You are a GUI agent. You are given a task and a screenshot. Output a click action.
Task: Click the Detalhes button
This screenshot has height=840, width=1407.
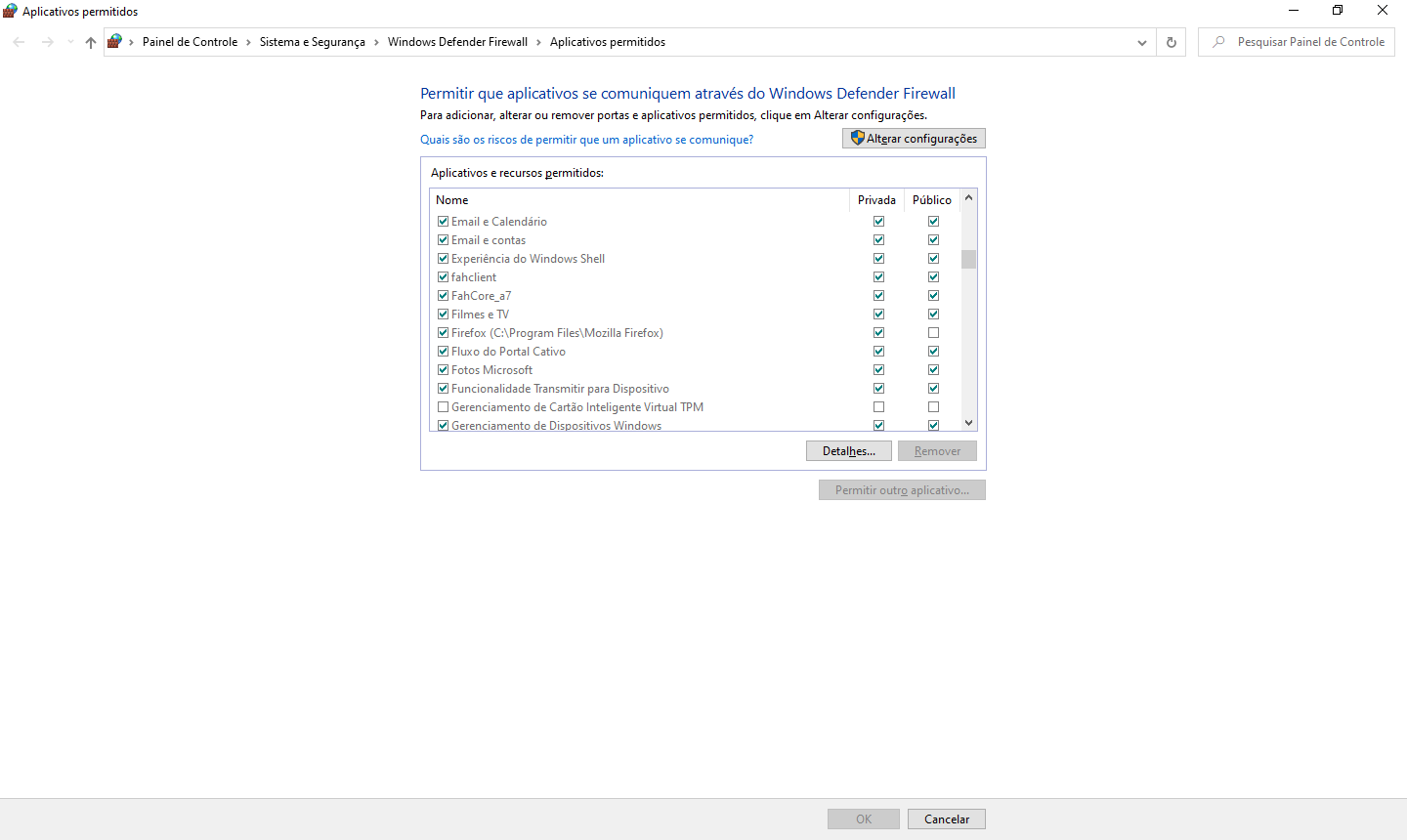coord(849,451)
